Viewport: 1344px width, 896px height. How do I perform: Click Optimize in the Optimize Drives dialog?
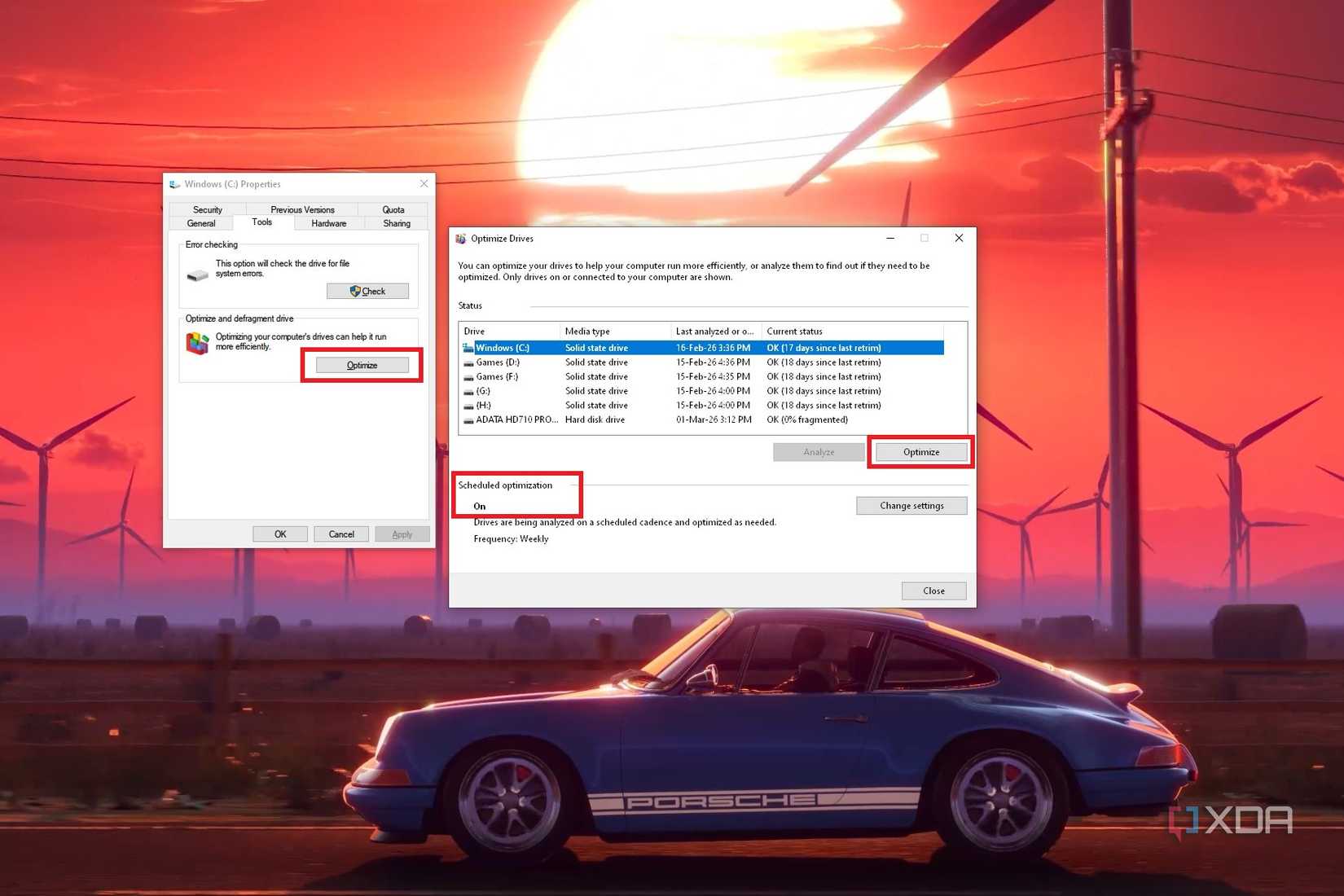coord(920,451)
